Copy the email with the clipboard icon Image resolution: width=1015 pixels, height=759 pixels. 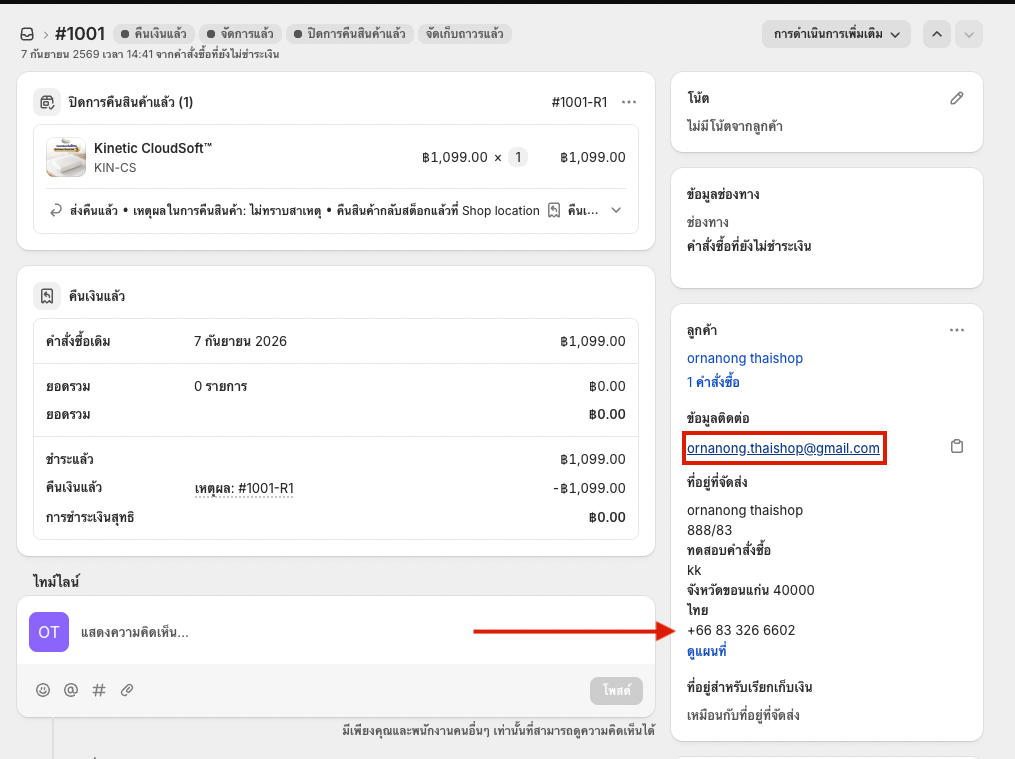(957, 446)
